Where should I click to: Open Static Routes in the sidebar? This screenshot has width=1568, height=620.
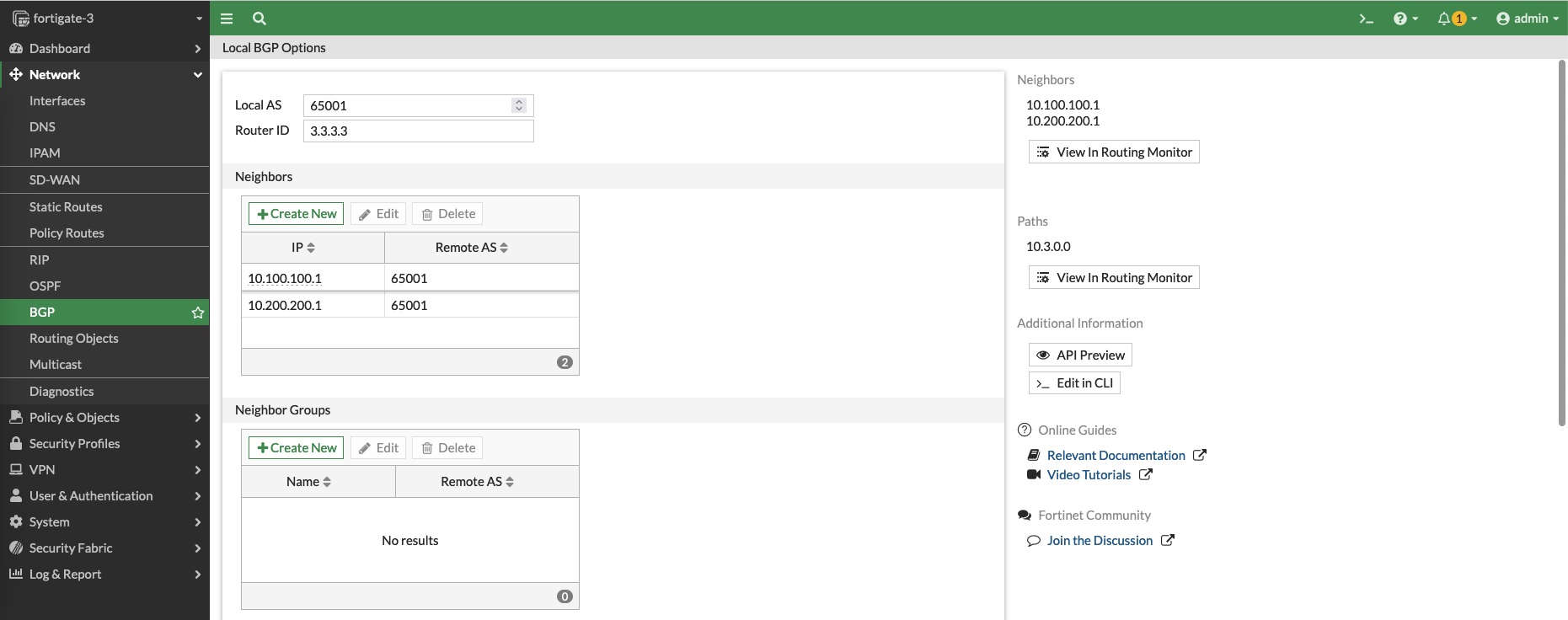pyautogui.click(x=66, y=206)
